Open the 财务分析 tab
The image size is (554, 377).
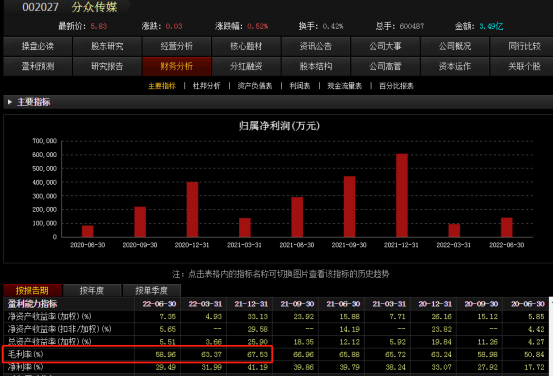click(177, 66)
